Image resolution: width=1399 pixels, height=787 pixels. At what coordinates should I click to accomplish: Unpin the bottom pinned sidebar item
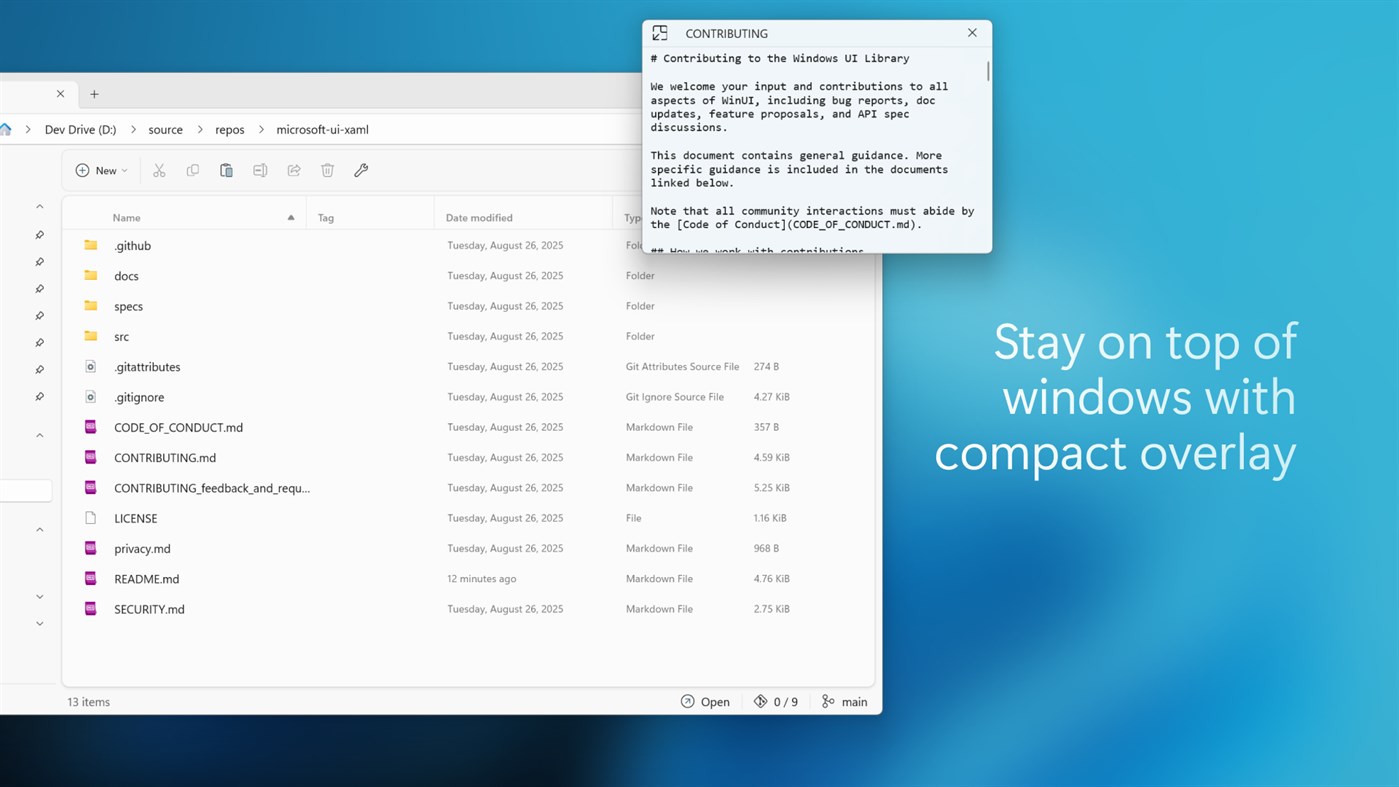(39, 396)
